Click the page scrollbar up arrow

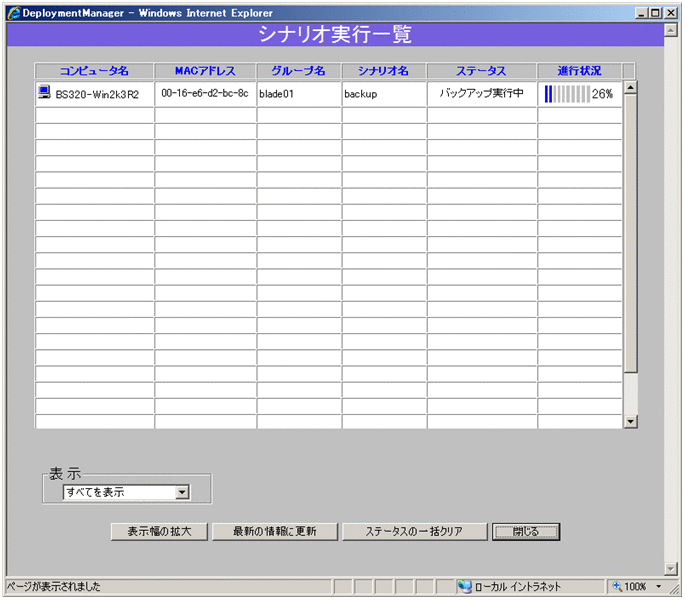[x=670, y=30]
